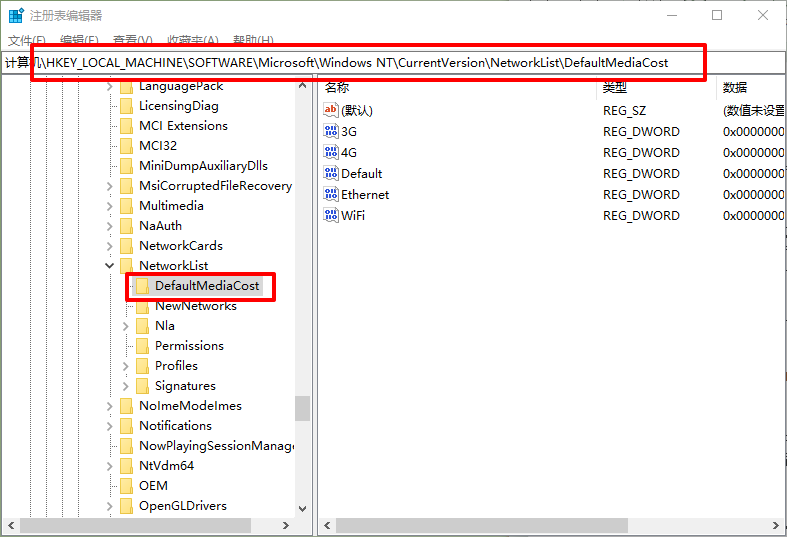Click the Registry Editor app icon in title bar
This screenshot has height=537, width=787.
16,15
